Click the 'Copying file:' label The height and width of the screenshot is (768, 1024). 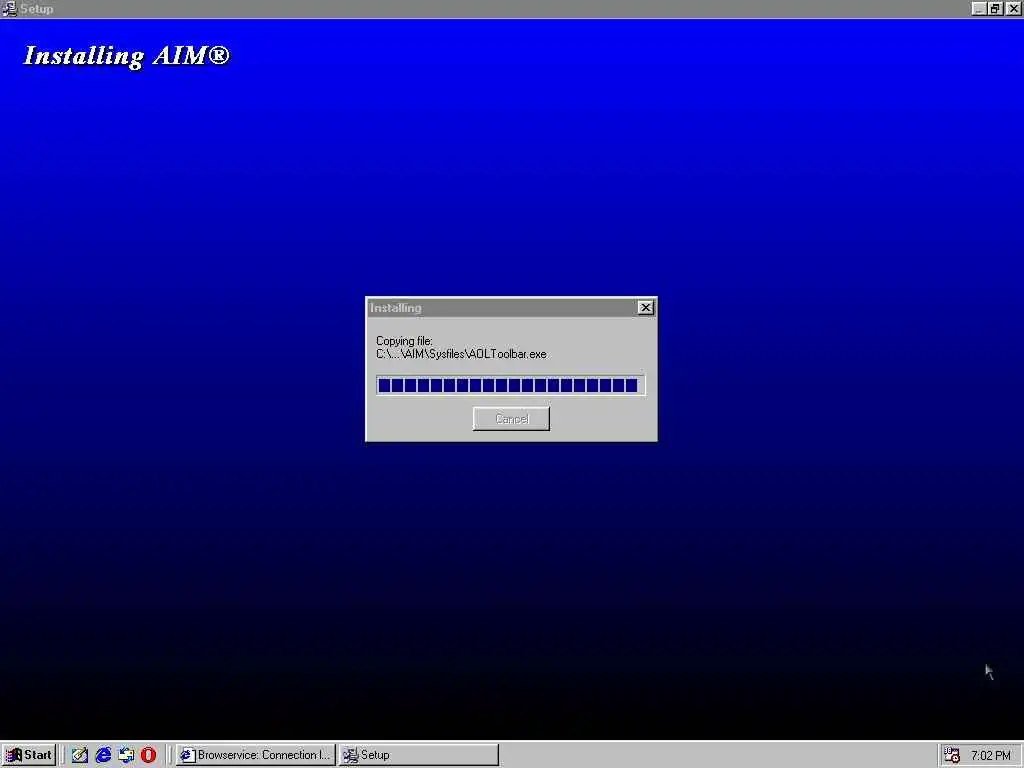(404, 341)
